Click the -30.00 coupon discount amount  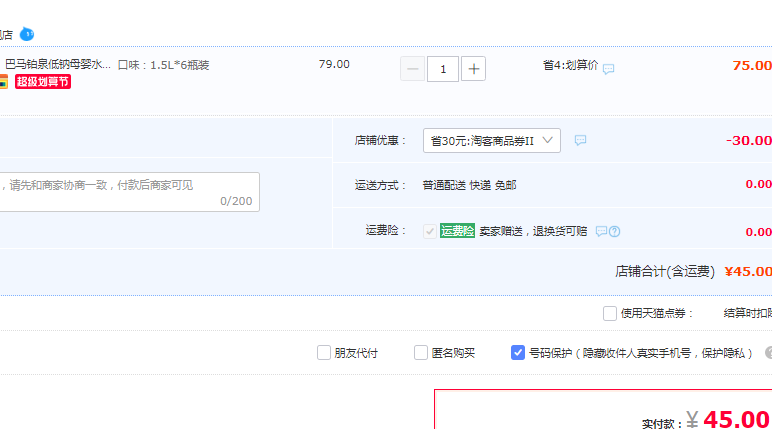point(749,140)
